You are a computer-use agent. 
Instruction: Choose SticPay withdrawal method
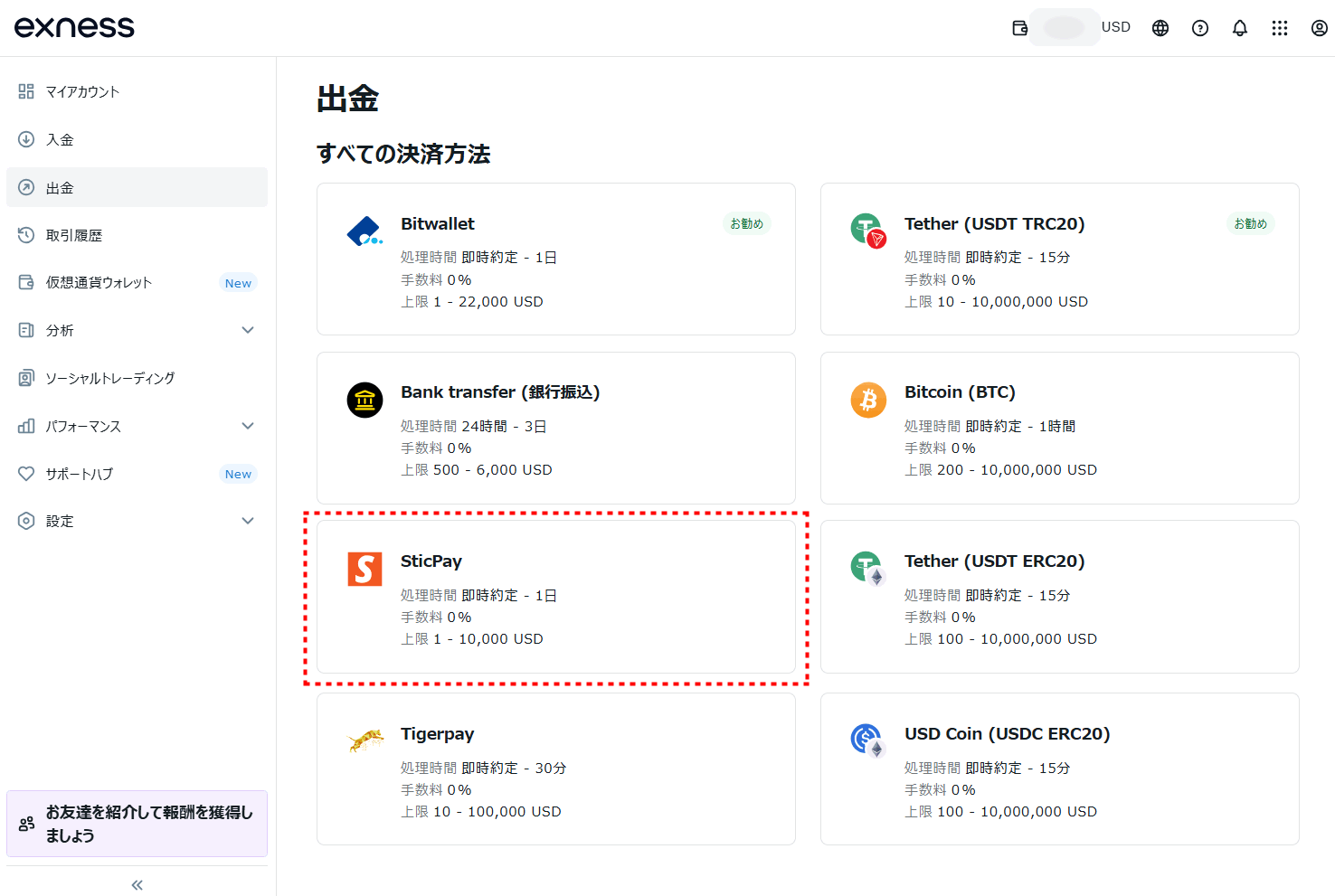click(556, 597)
